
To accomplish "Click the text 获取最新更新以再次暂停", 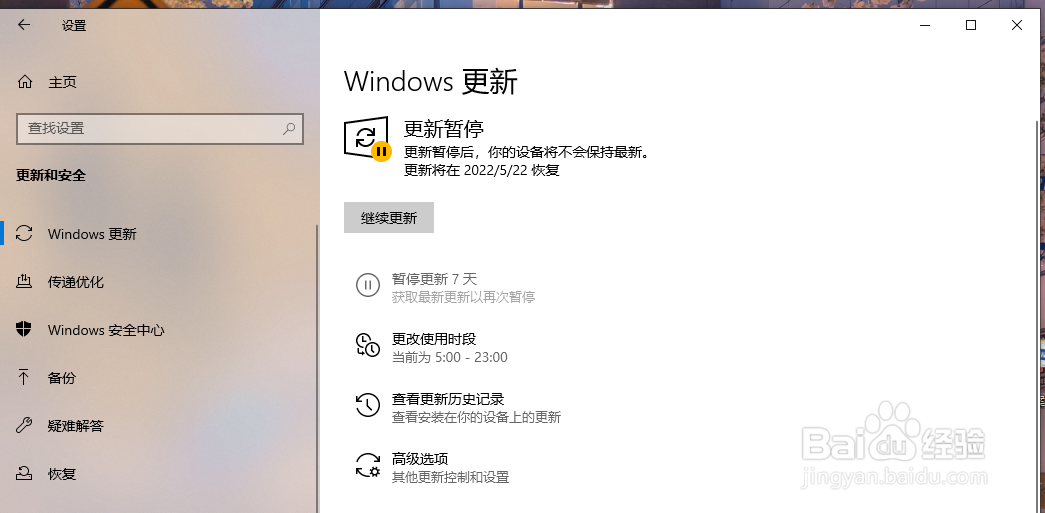I will tap(463, 297).
